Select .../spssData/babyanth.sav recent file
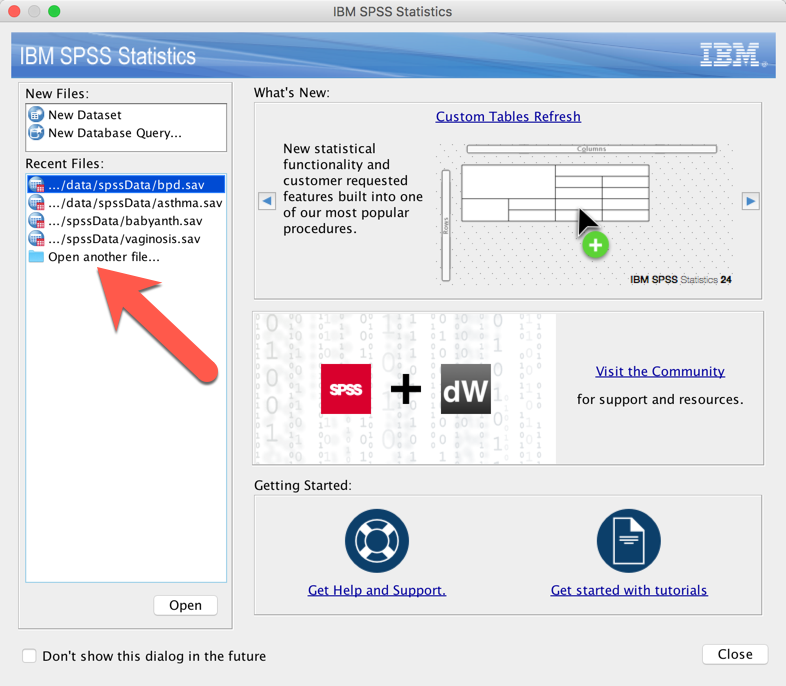The image size is (786, 686). pos(126,221)
